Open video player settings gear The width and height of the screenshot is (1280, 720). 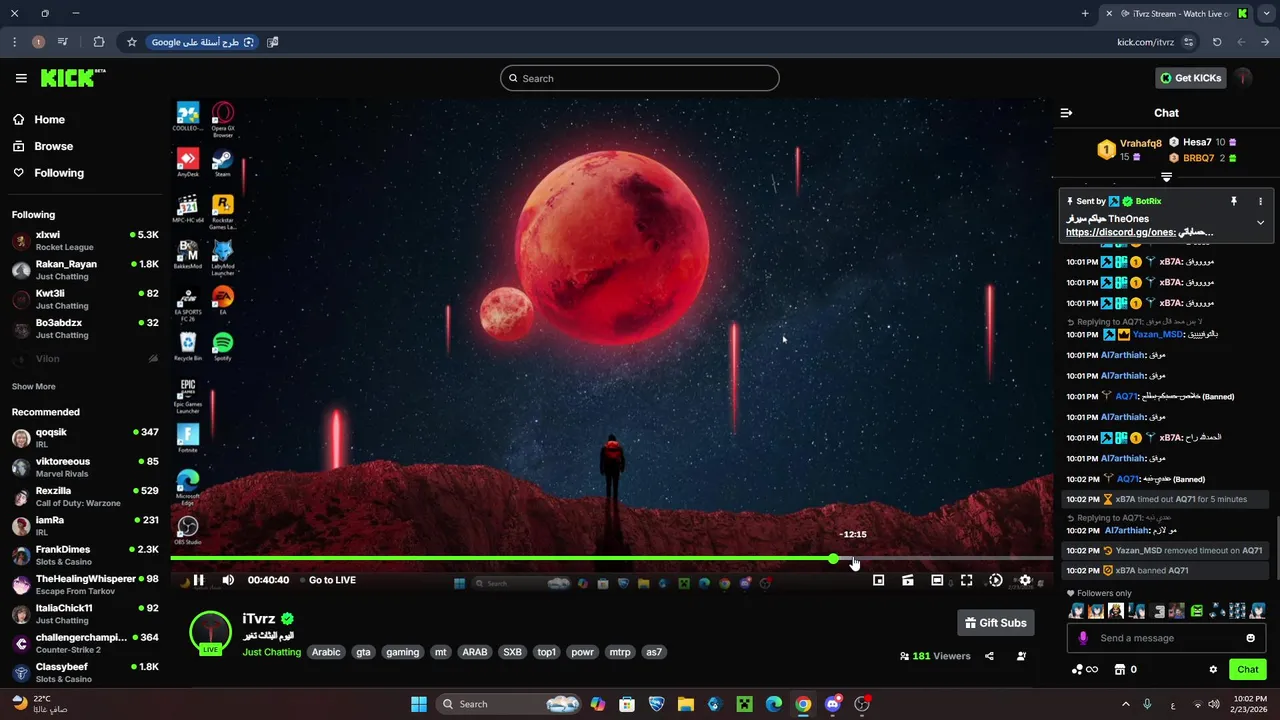click(x=1025, y=580)
